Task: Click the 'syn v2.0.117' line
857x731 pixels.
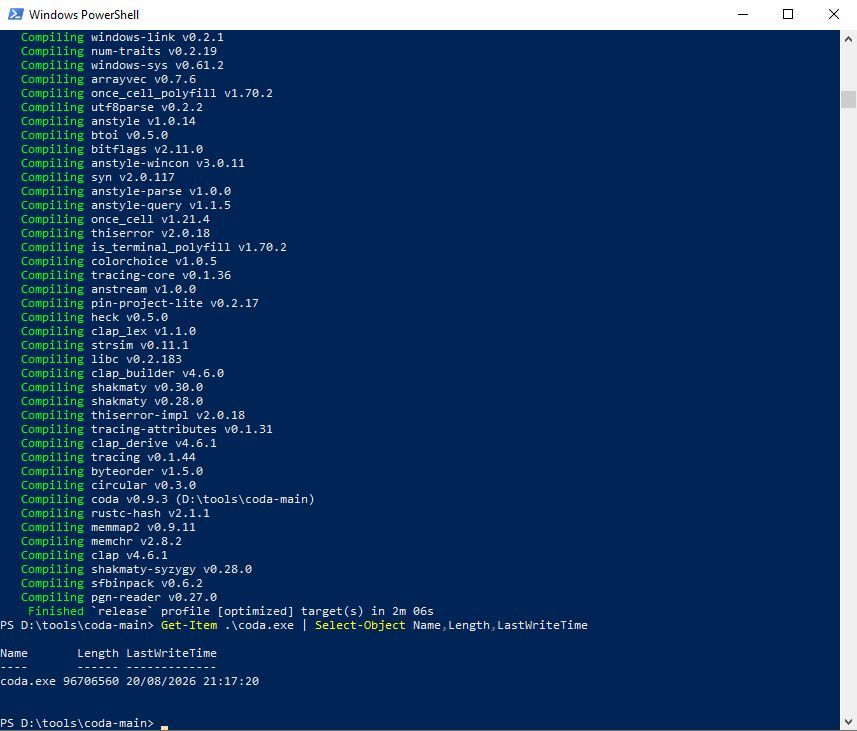Action: click(98, 177)
